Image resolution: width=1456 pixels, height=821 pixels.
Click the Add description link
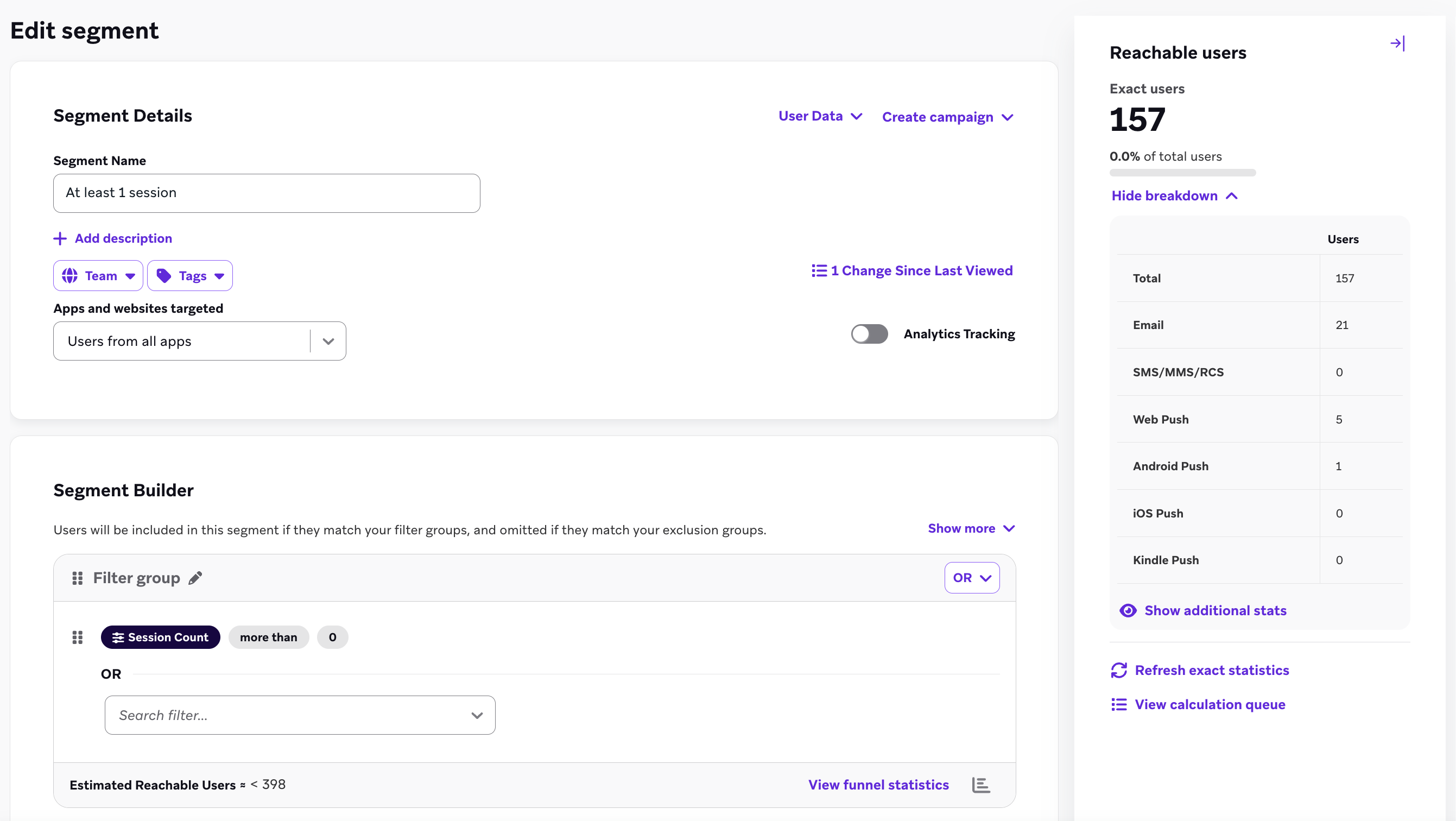(x=123, y=238)
